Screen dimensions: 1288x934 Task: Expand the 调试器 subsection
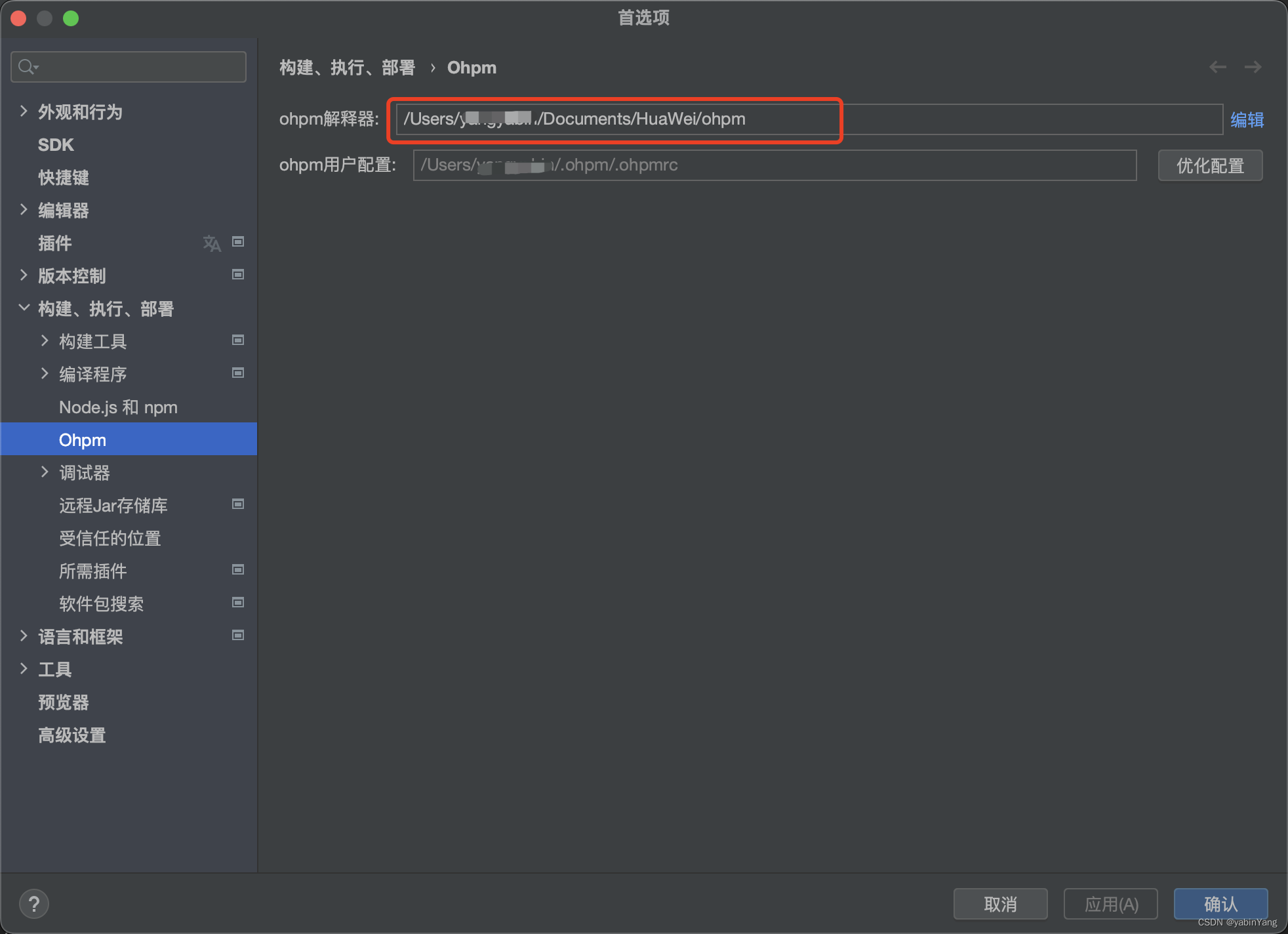coord(45,472)
